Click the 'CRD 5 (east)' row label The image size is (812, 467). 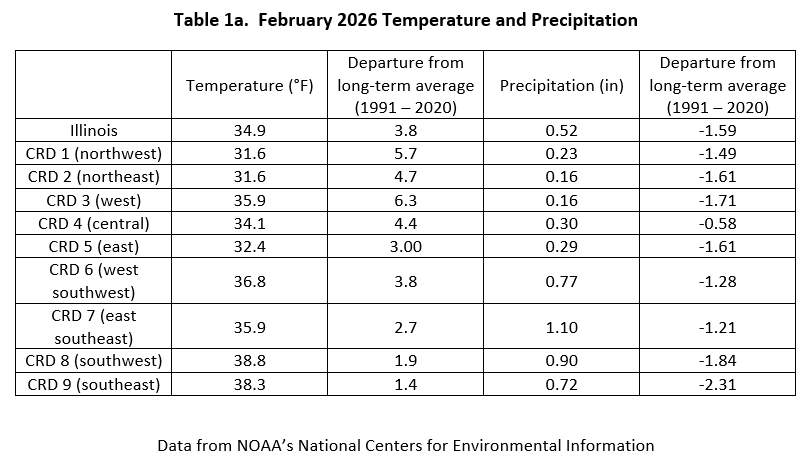pos(95,245)
